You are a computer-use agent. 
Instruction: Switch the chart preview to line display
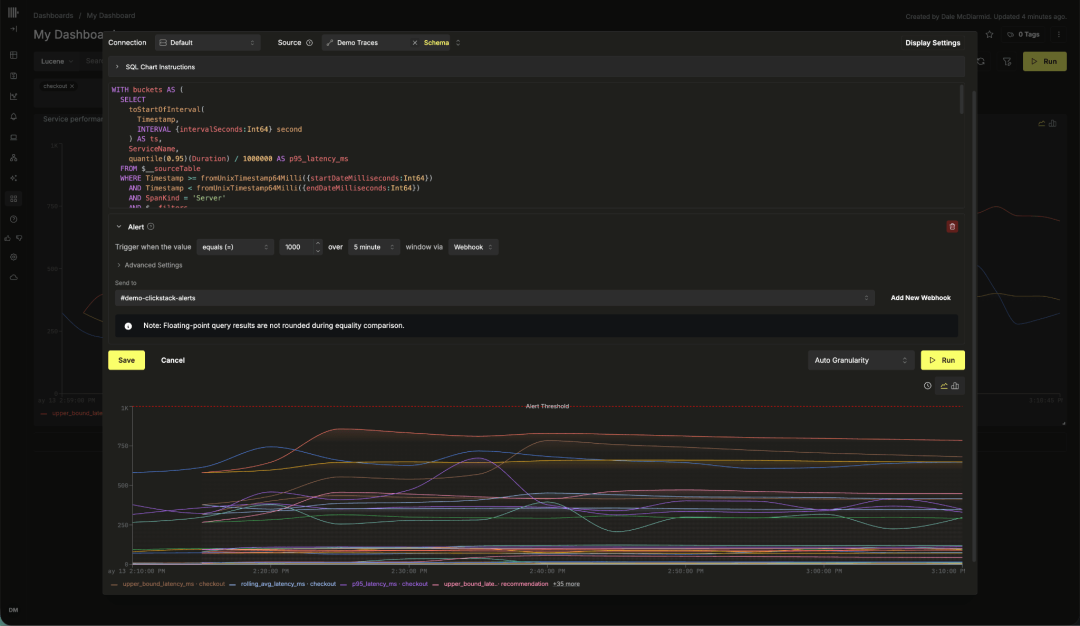click(944, 386)
